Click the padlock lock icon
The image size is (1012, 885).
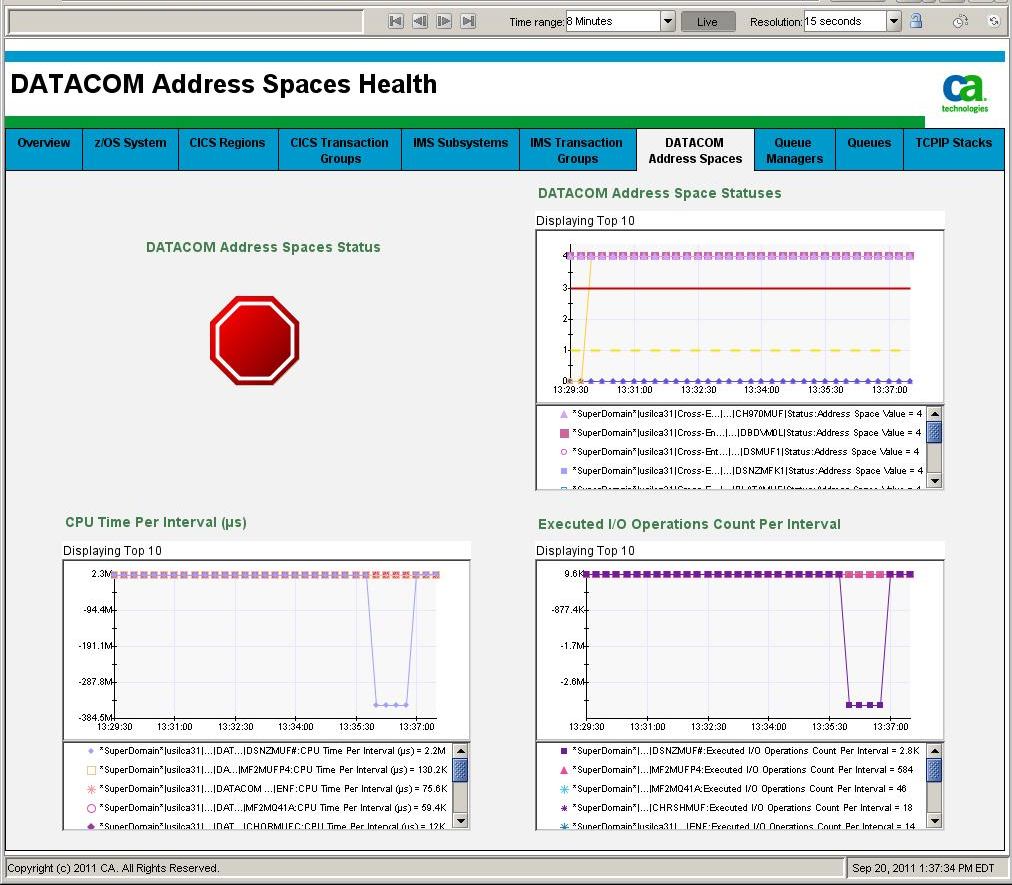point(915,21)
